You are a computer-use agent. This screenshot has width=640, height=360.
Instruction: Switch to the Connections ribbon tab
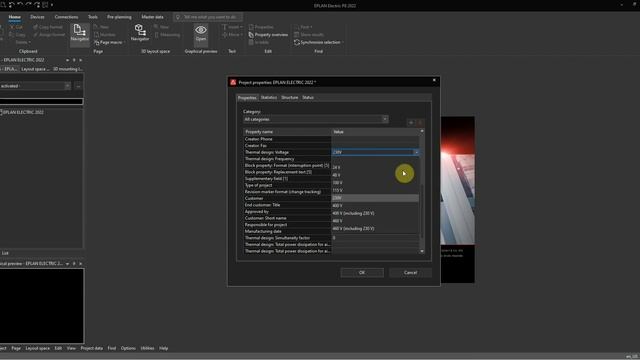pos(66,17)
